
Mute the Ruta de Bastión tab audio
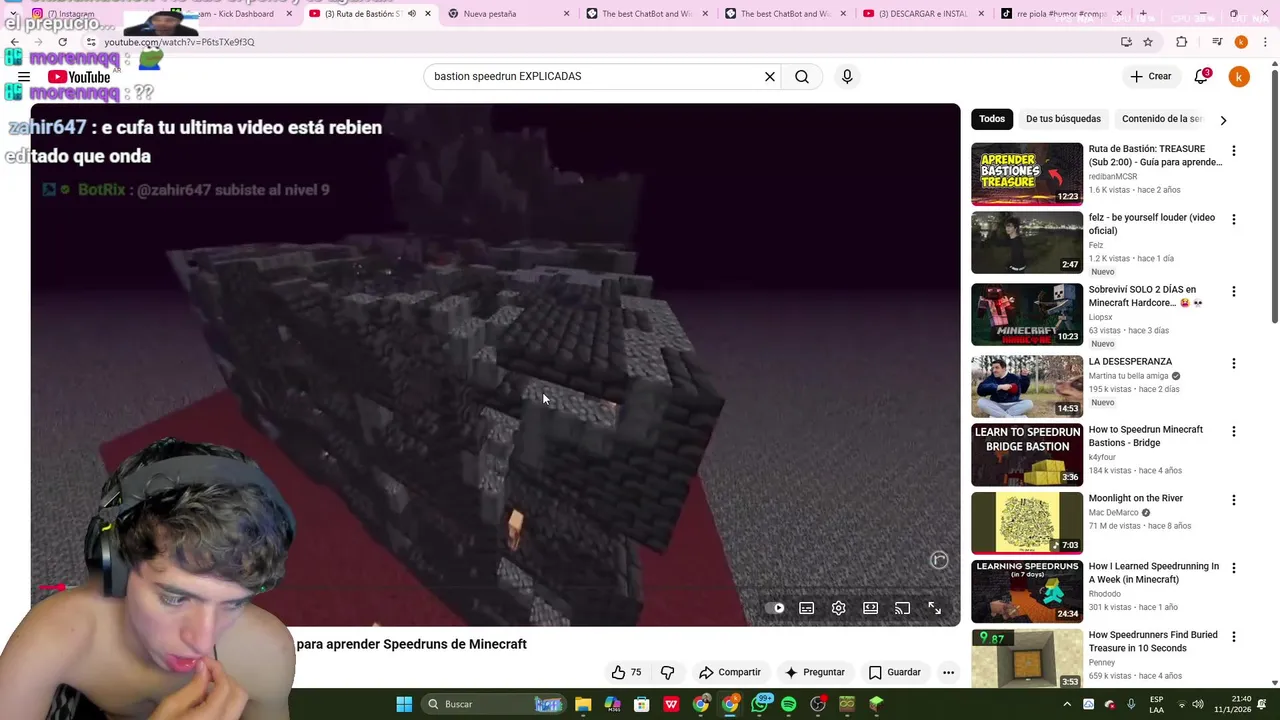pyautogui.click(x=411, y=14)
